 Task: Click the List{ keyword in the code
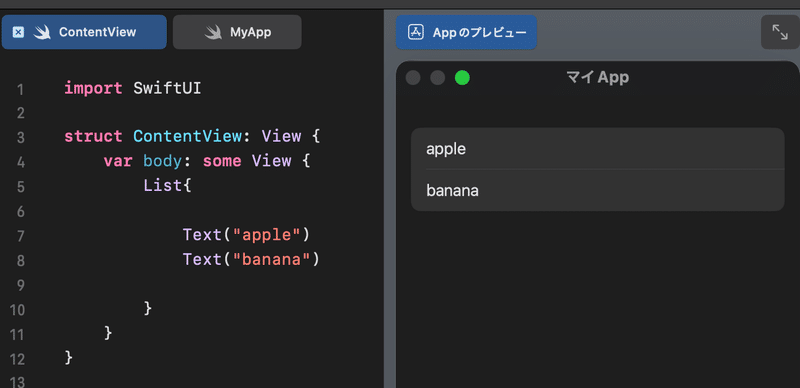pyautogui.click(x=167, y=185)
